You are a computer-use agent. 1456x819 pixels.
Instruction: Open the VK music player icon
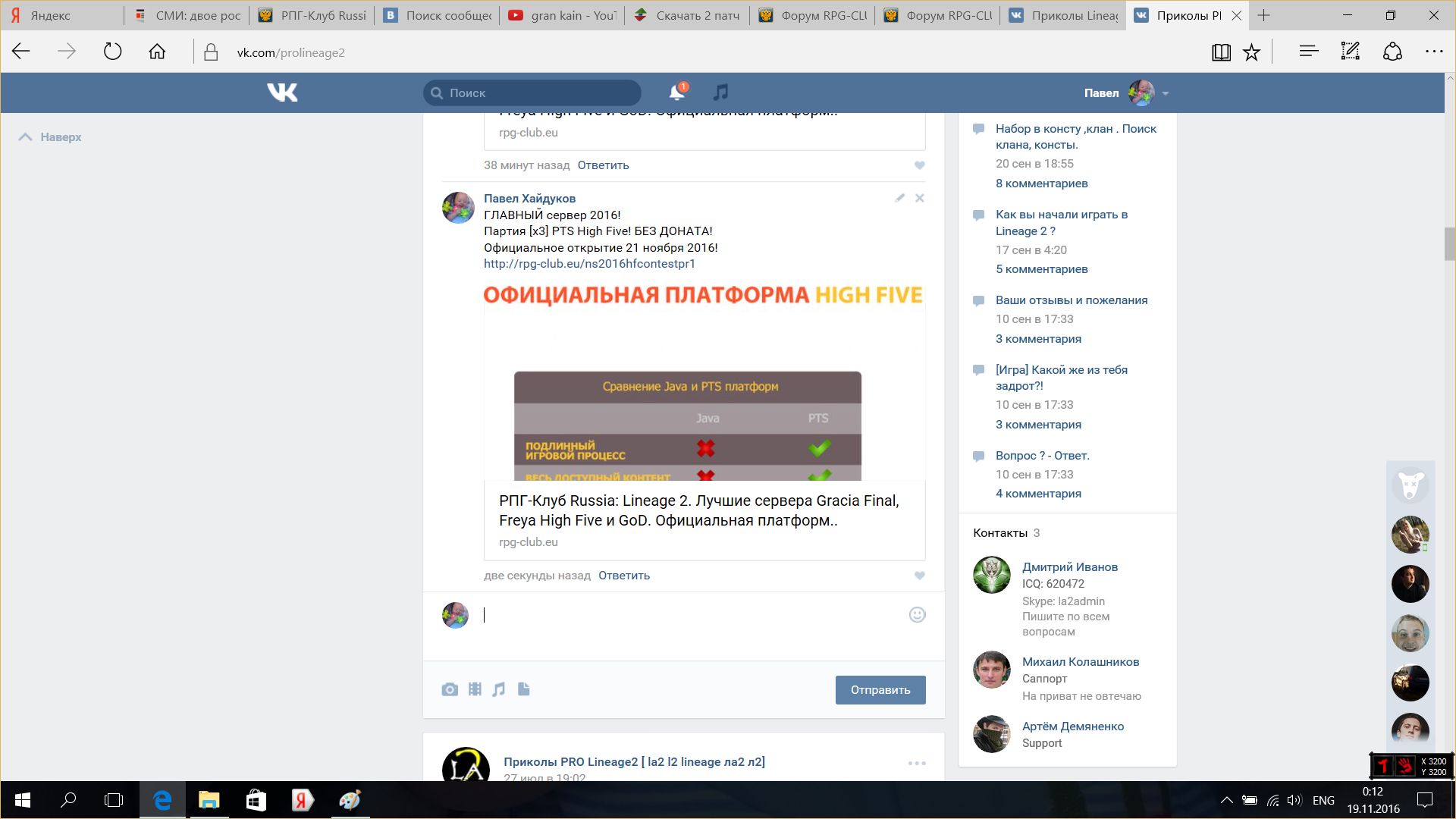click(720, 93)
